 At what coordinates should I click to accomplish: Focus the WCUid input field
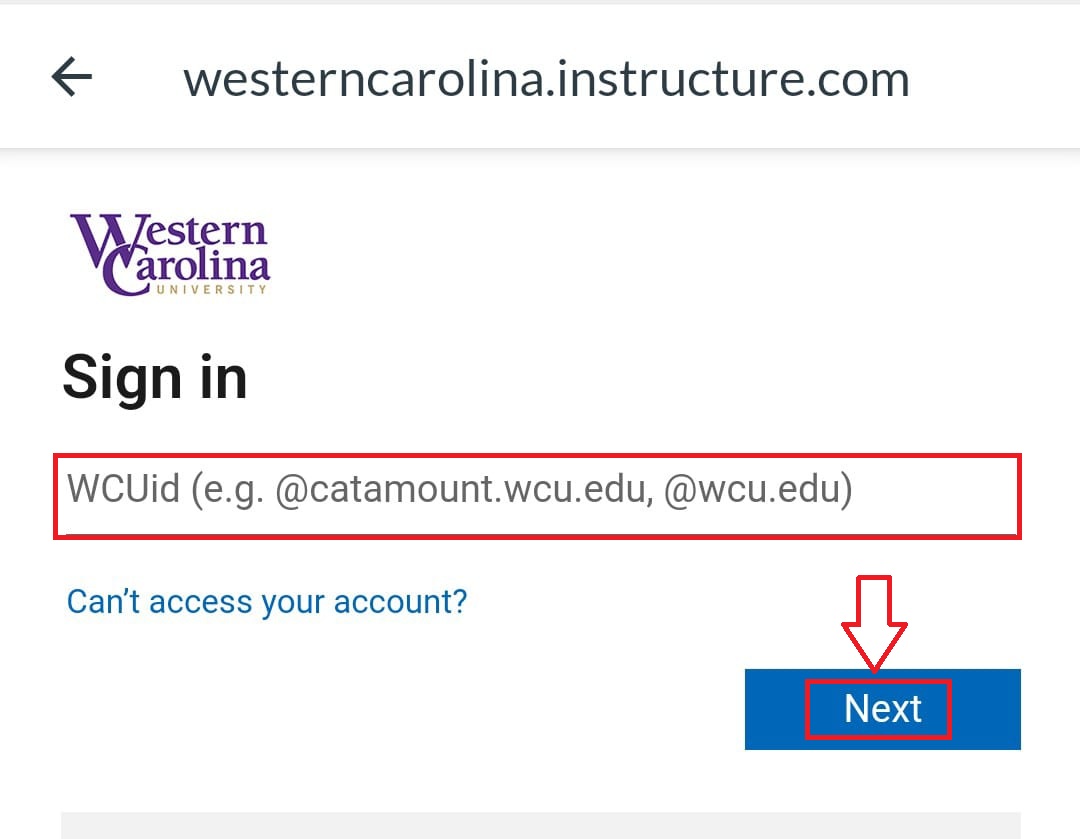[537, 496]
